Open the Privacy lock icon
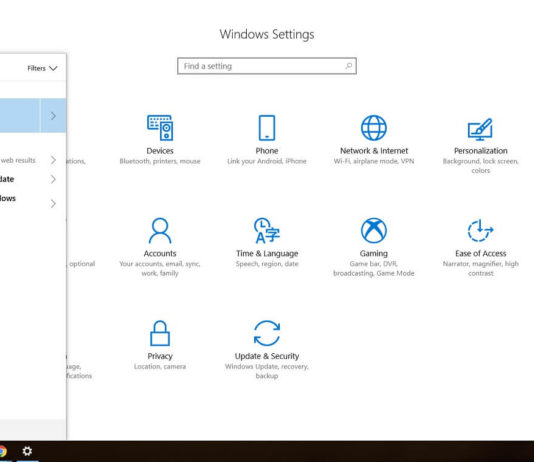Screen dimensions: 534x462 pyautogui.click(x=160, y=333)
